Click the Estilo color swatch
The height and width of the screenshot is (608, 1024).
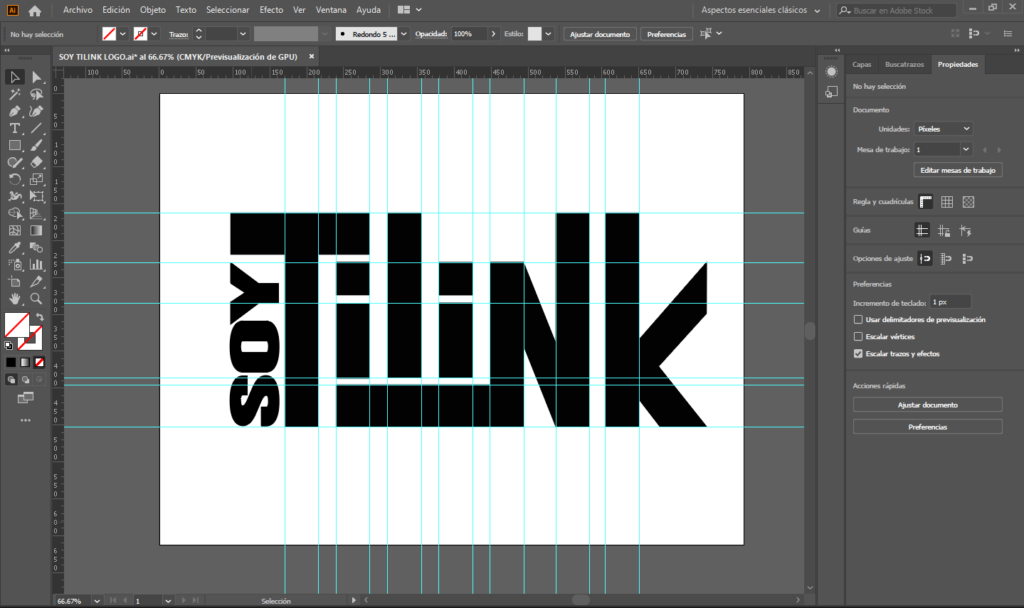pos(535,33)
